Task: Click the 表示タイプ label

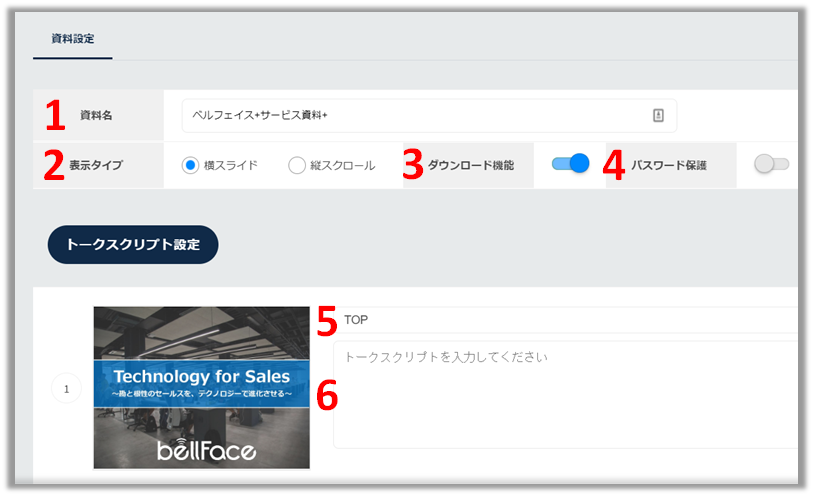Action: (96, 165)
